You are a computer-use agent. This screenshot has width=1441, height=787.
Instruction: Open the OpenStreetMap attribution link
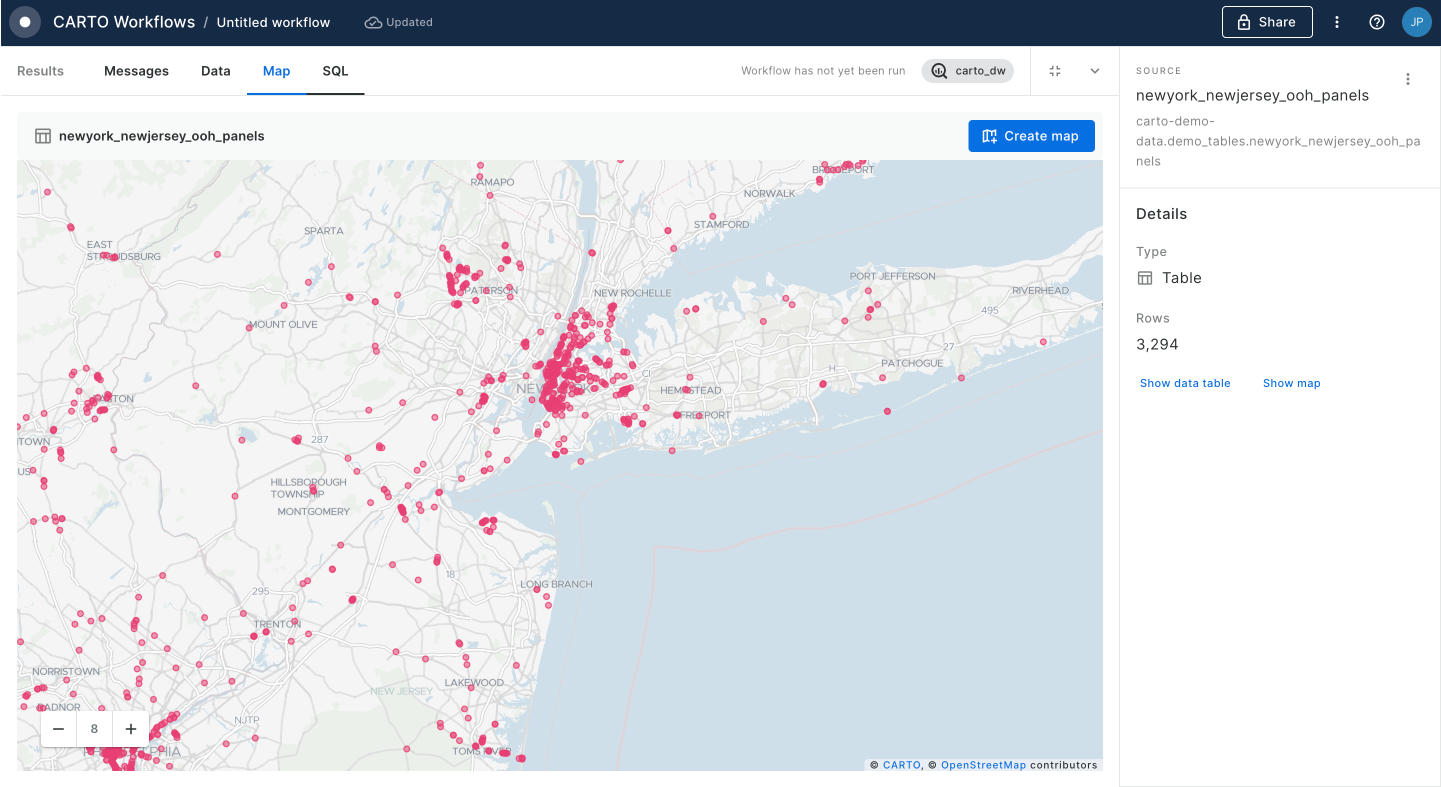point(983,765)
